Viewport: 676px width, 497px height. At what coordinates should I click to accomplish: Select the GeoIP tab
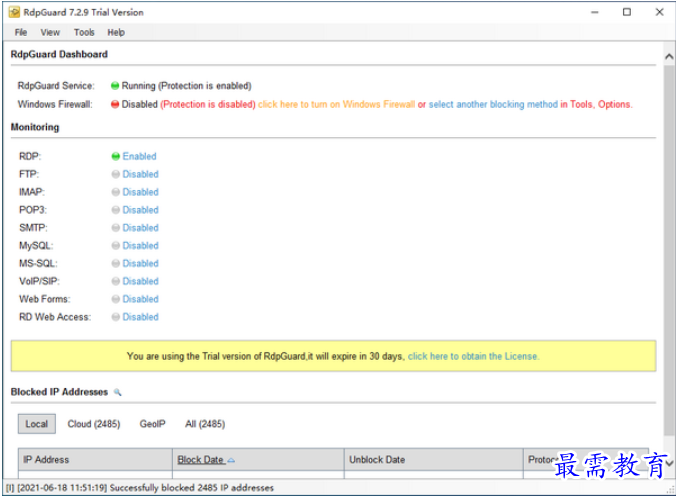coord(152,424)
